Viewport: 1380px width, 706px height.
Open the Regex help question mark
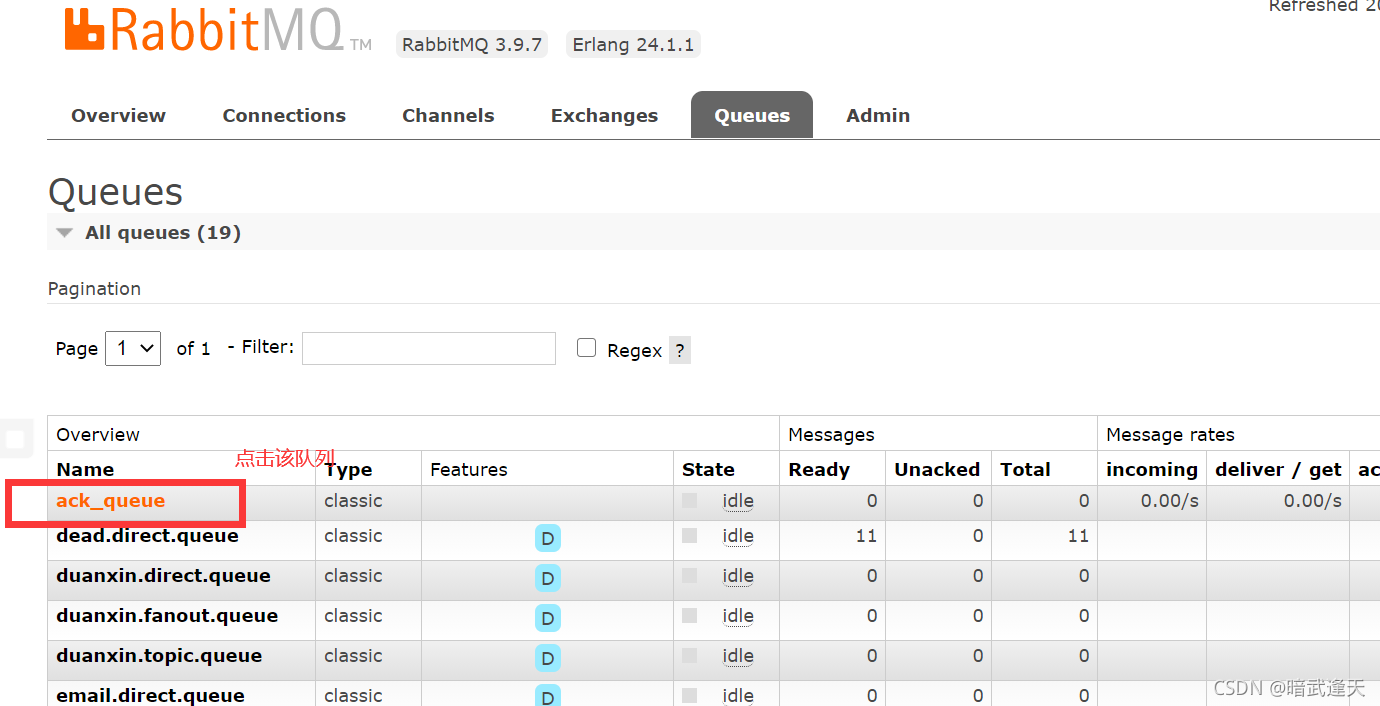point(680,350)
